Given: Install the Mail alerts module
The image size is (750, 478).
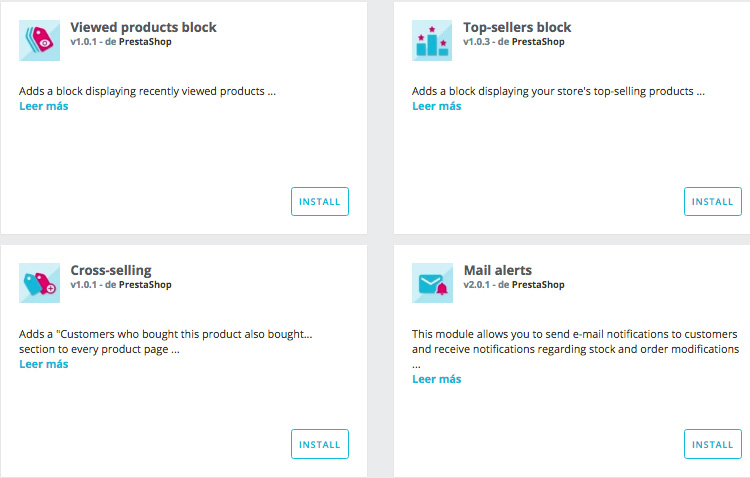Looking at the screenshot, I should (713, 444).
